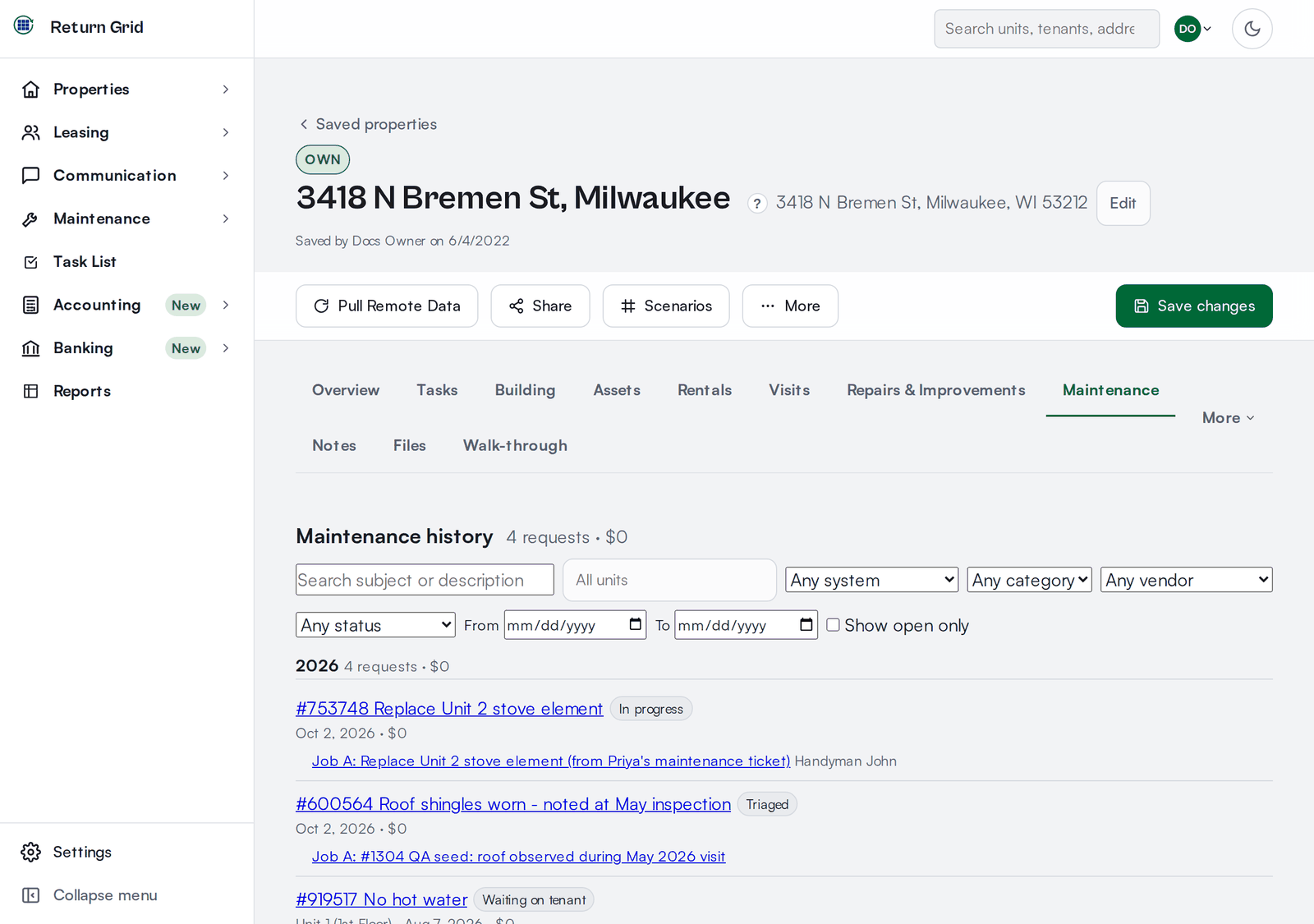Expand the Leasing submenu chevron
1314x924 pixels.
tap(226, 132)
